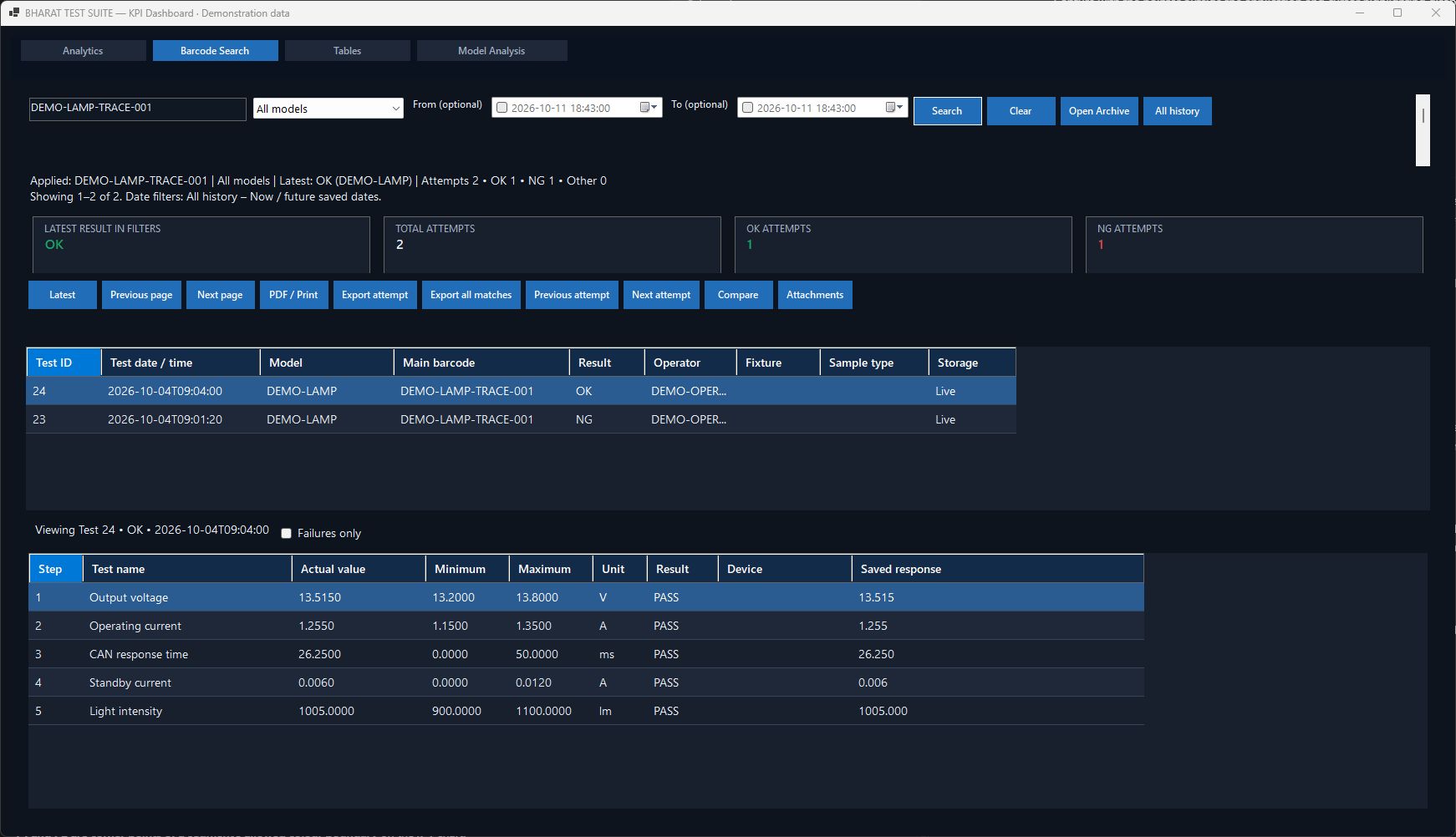
Task: Enable the To date filter checkbox
Action: tap(748, 108)
